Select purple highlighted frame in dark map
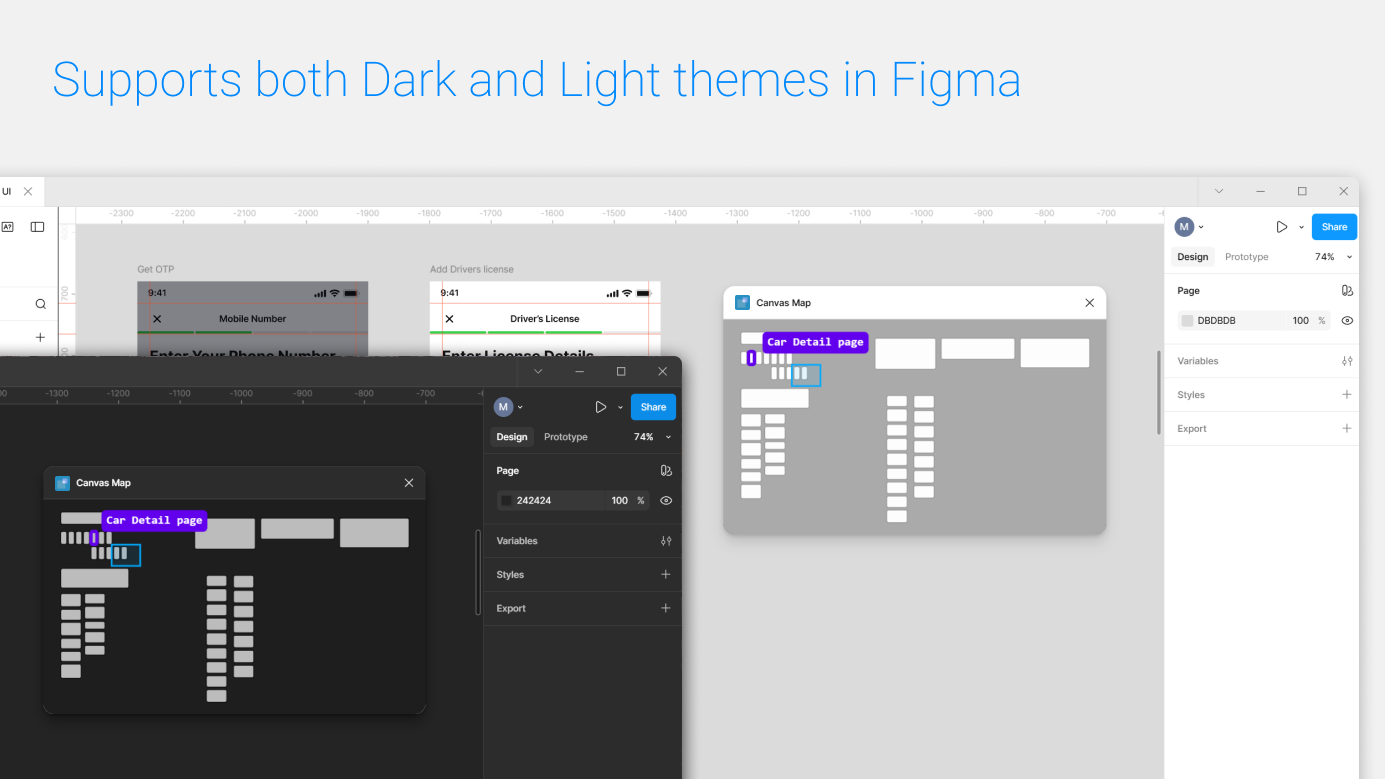Viewport: 1385px width, 779px height. click(x=94, y=538)
